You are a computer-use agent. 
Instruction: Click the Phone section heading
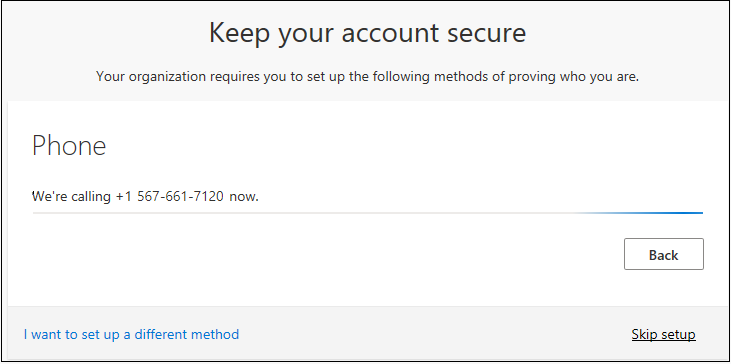tap(69, 145)
